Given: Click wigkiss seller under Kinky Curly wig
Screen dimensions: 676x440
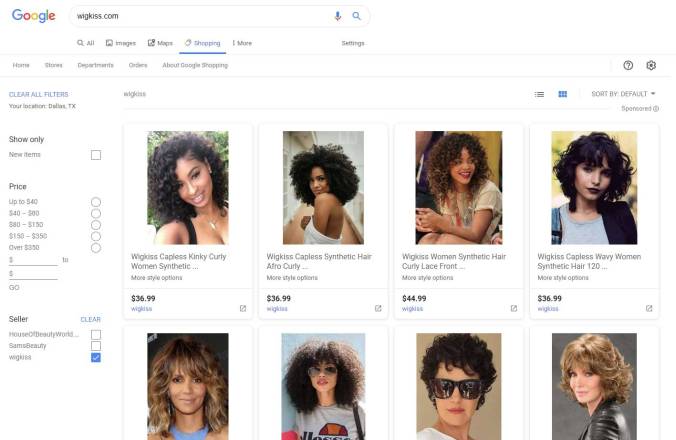Looking at the screenshot, I should (141, 309).
